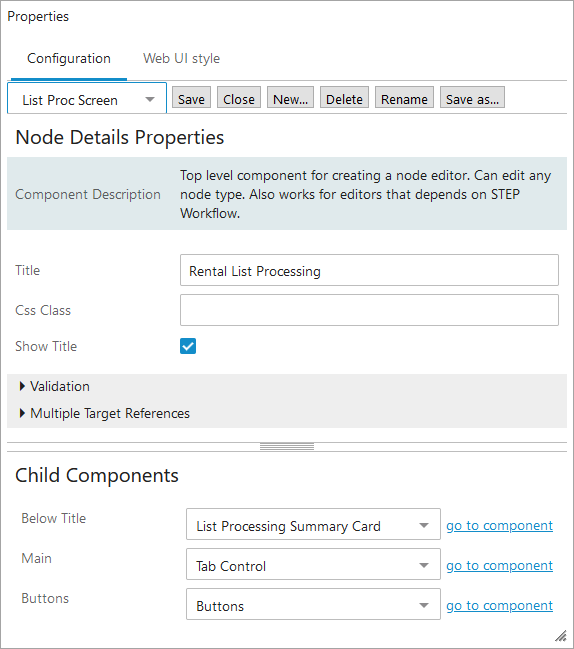The height and width of the screenshot is (649, 574).
Task: Follow go to component link for Main
Action: 500,566
